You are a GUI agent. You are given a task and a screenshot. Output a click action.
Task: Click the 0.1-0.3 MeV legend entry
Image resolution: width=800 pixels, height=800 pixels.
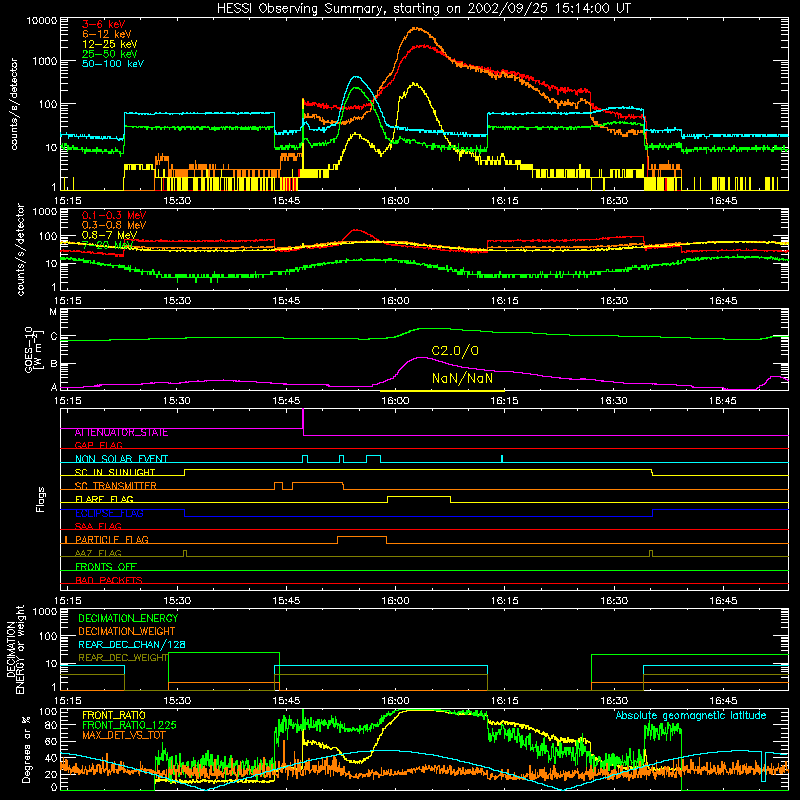114,215
